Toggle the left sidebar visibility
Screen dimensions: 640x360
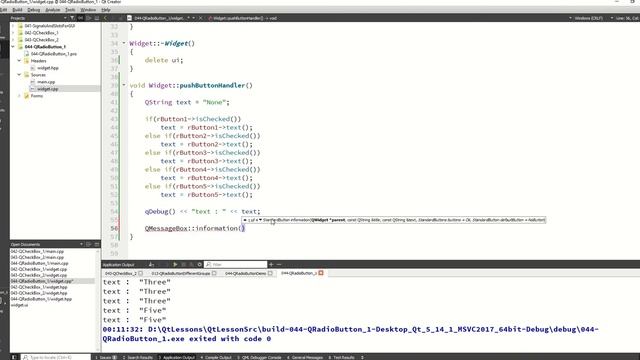pyautogui.click(x=13, y=357)
